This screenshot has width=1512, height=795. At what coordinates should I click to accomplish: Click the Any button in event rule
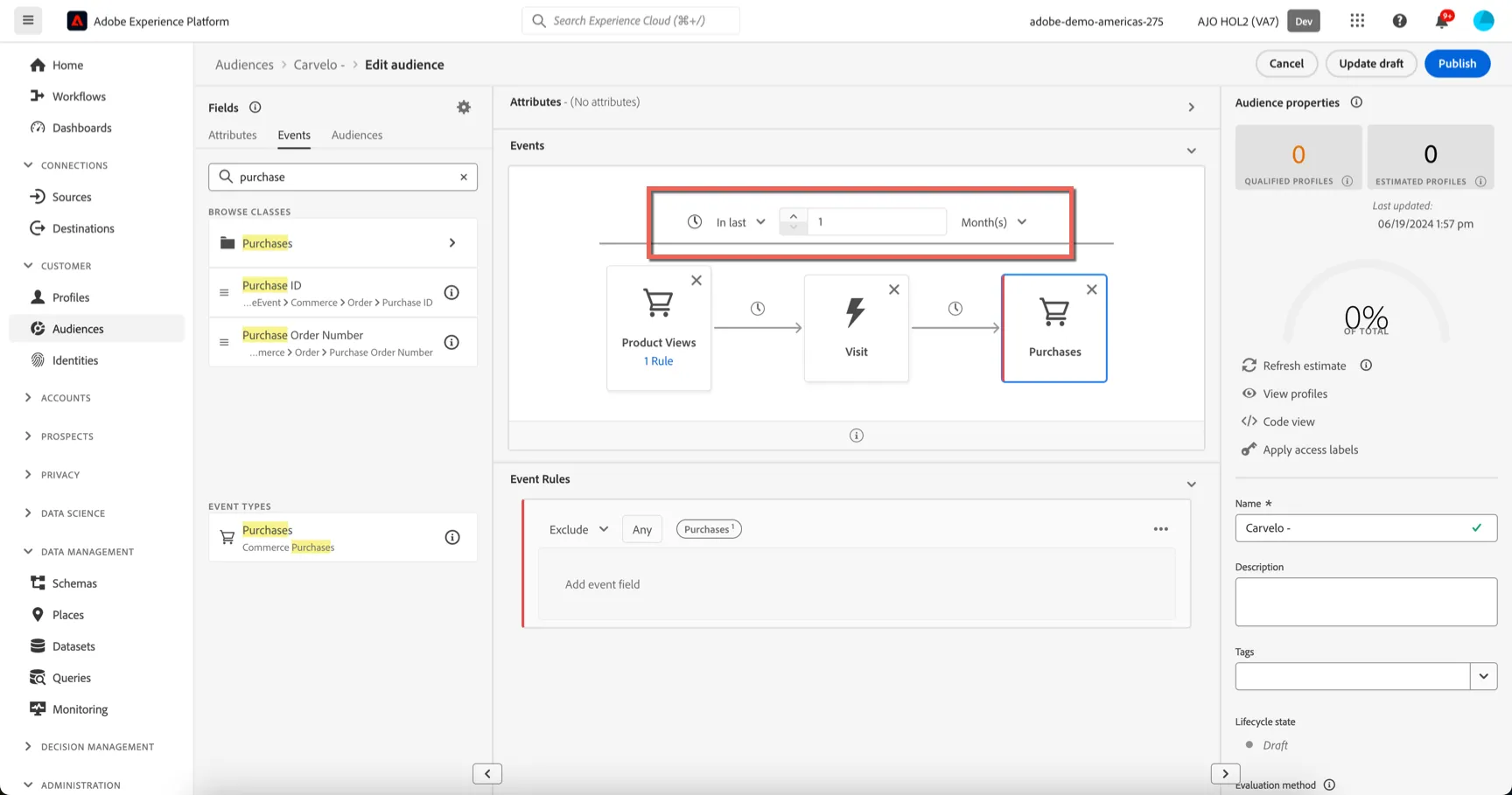click(642, 530)
